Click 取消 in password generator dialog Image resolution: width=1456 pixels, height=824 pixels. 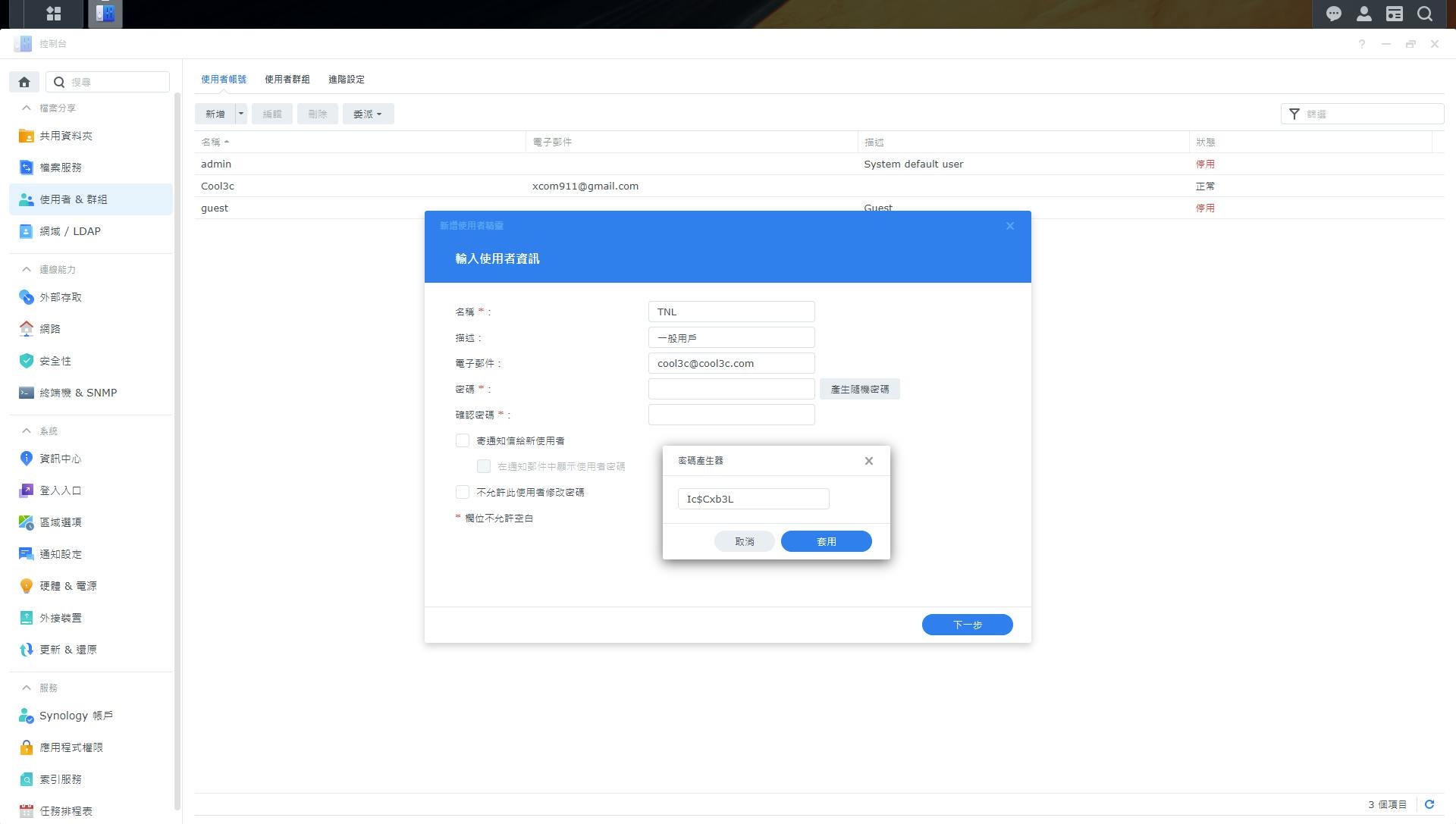point(744,541)
